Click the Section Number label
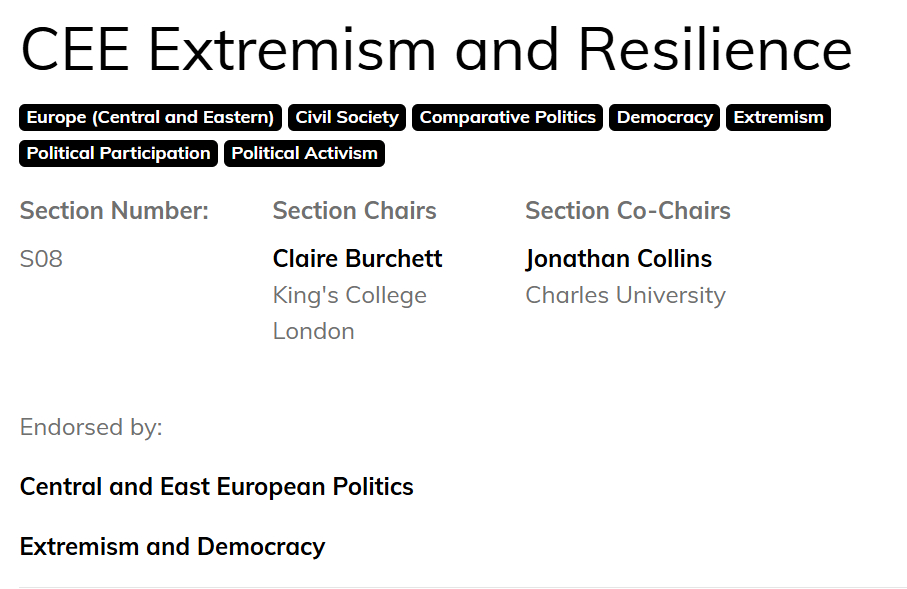Viewport: 907px width, 589px height. [x=114, y=211]
